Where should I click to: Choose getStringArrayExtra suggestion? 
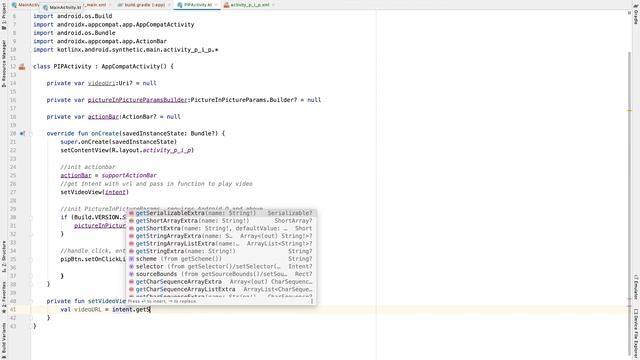(x=221, y=236)
